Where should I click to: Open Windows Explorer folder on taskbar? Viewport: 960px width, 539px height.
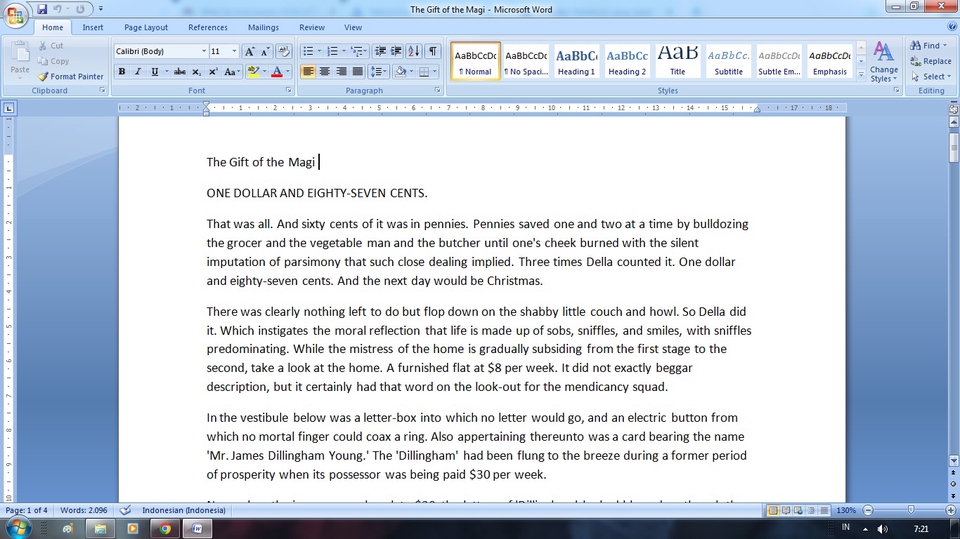click(x=100, y=528)
